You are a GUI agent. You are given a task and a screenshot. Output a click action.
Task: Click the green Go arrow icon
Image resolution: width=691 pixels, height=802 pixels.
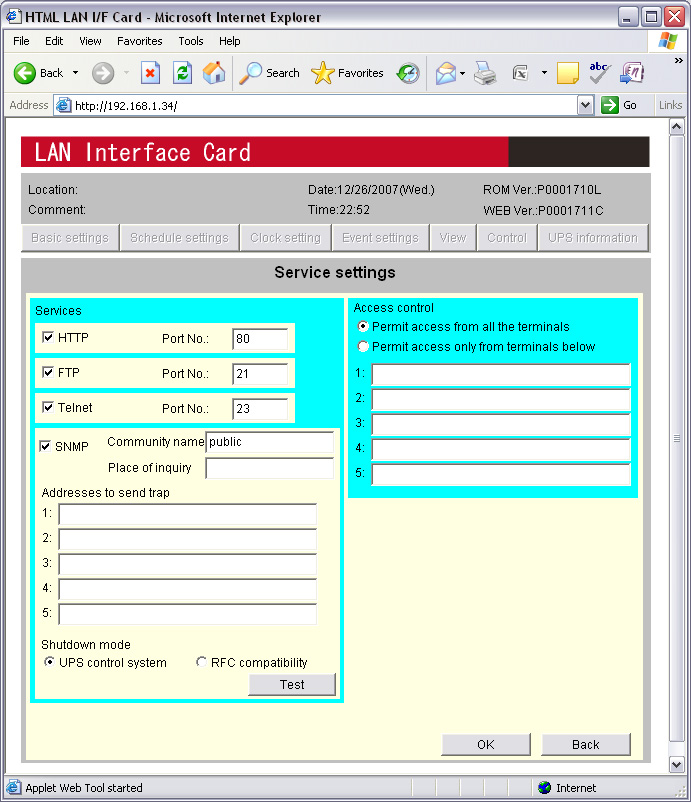[609, 105]
